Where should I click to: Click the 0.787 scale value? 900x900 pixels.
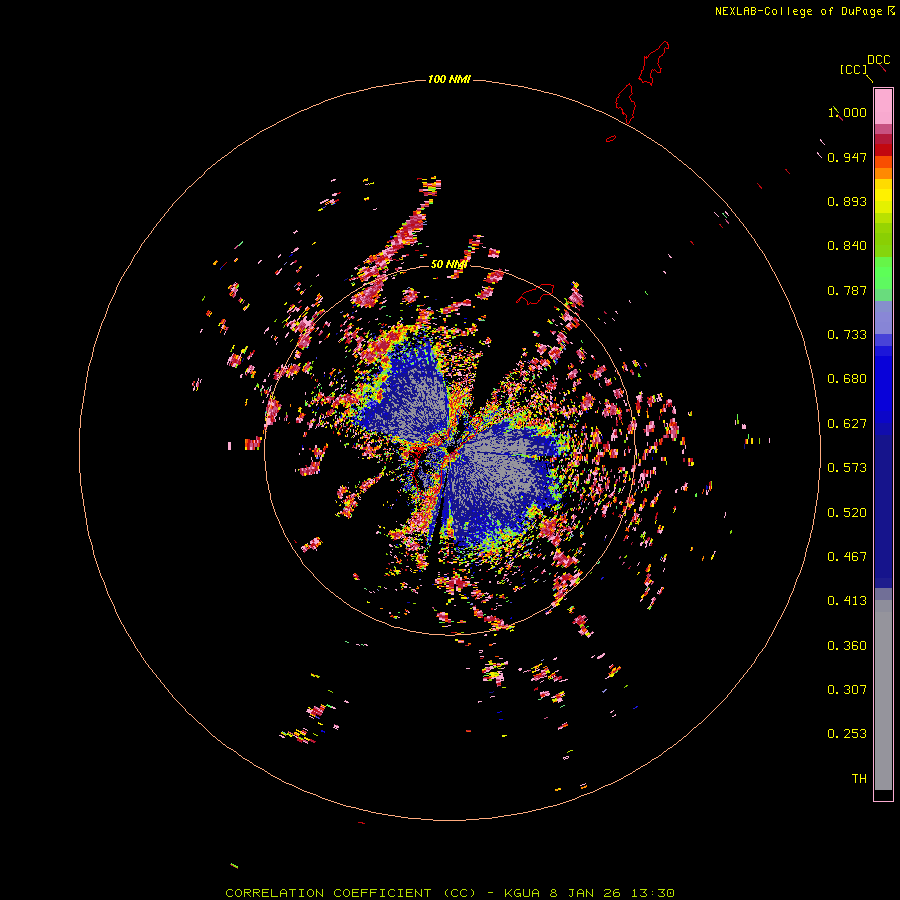(847, 290)
